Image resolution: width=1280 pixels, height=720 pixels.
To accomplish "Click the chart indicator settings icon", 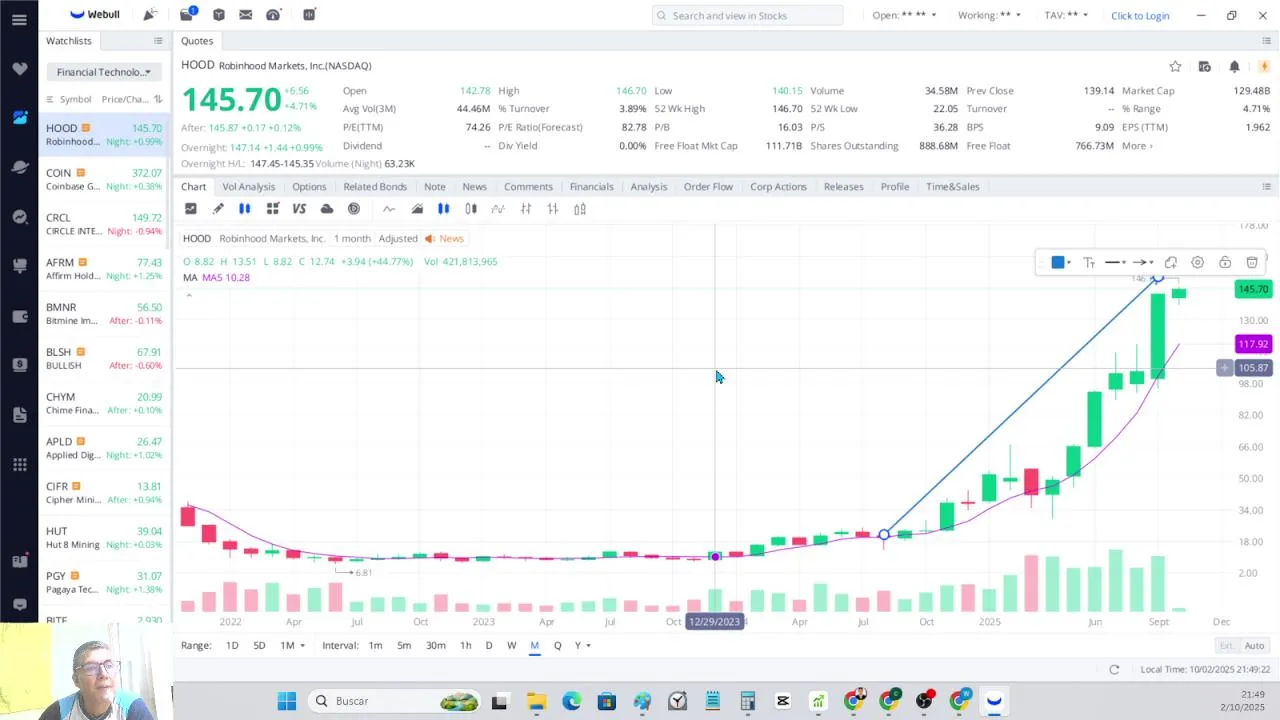I will (191, 209).
